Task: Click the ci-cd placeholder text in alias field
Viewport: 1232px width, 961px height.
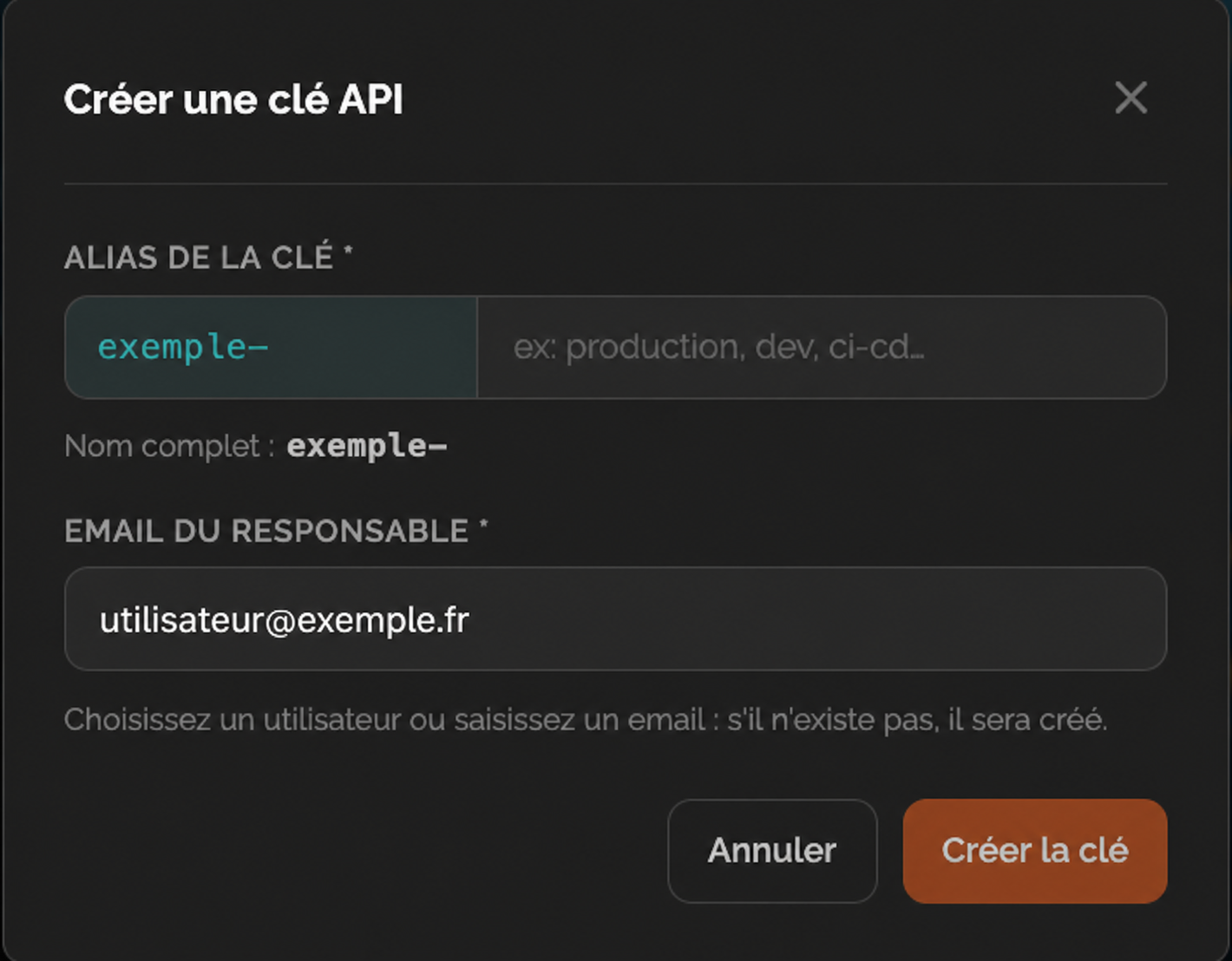Action: click(x=876, y=347)
